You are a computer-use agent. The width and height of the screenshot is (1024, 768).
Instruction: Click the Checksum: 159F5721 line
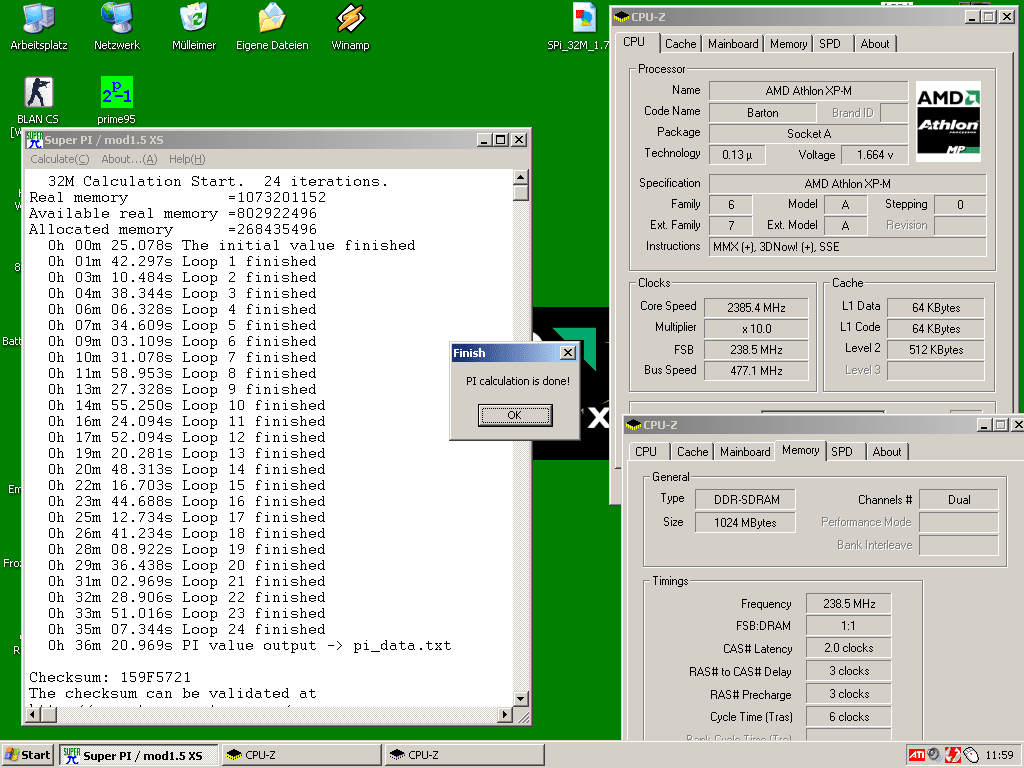point(110,677)
